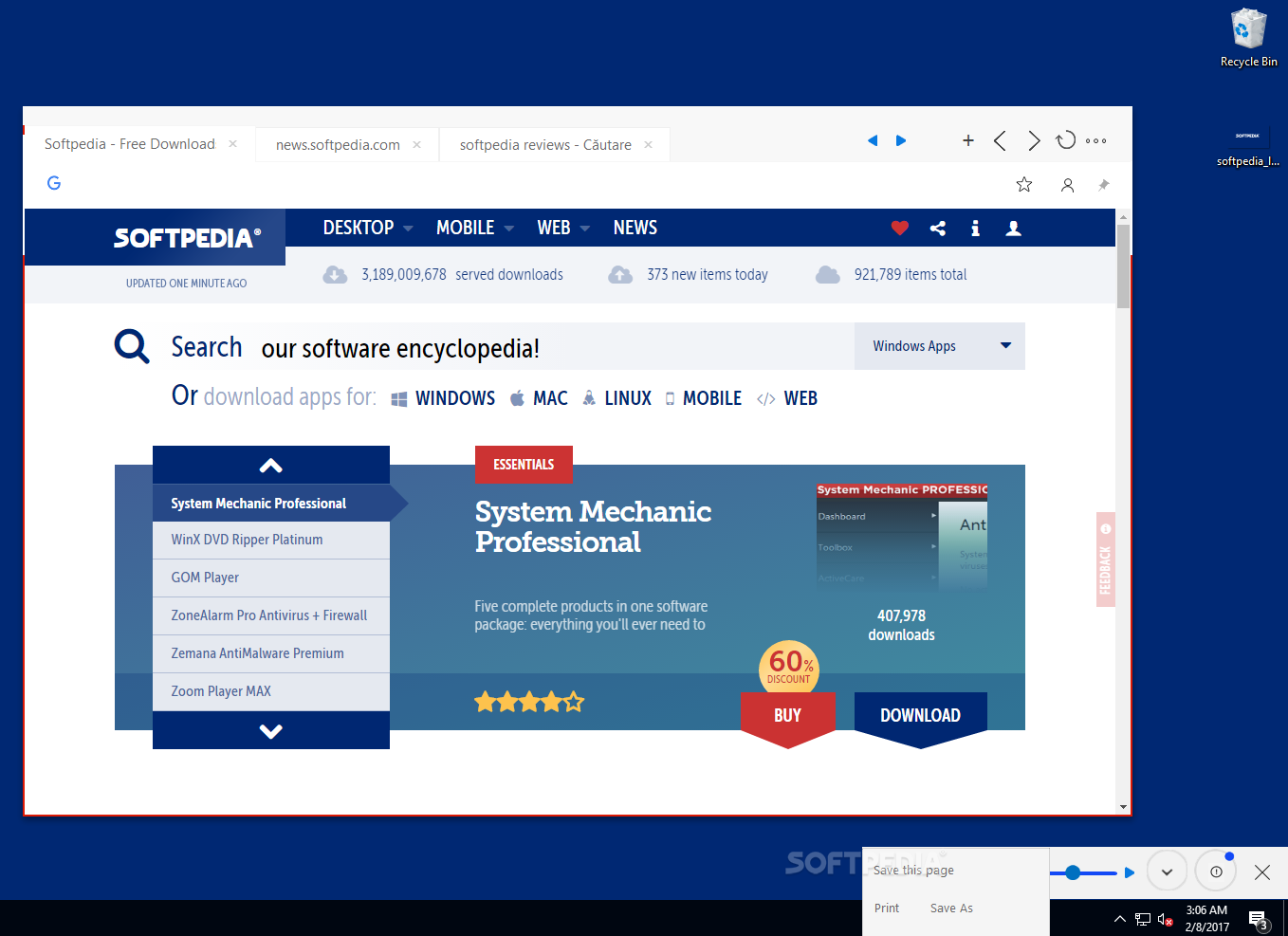Click Print in the save page panel

[887, 908]
